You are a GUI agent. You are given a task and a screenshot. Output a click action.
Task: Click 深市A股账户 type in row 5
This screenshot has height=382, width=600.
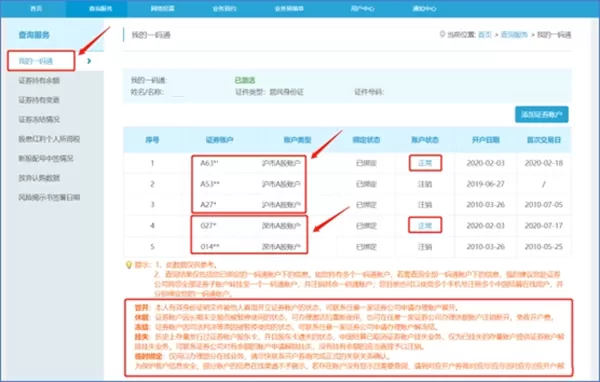click(x=281, y=247)
